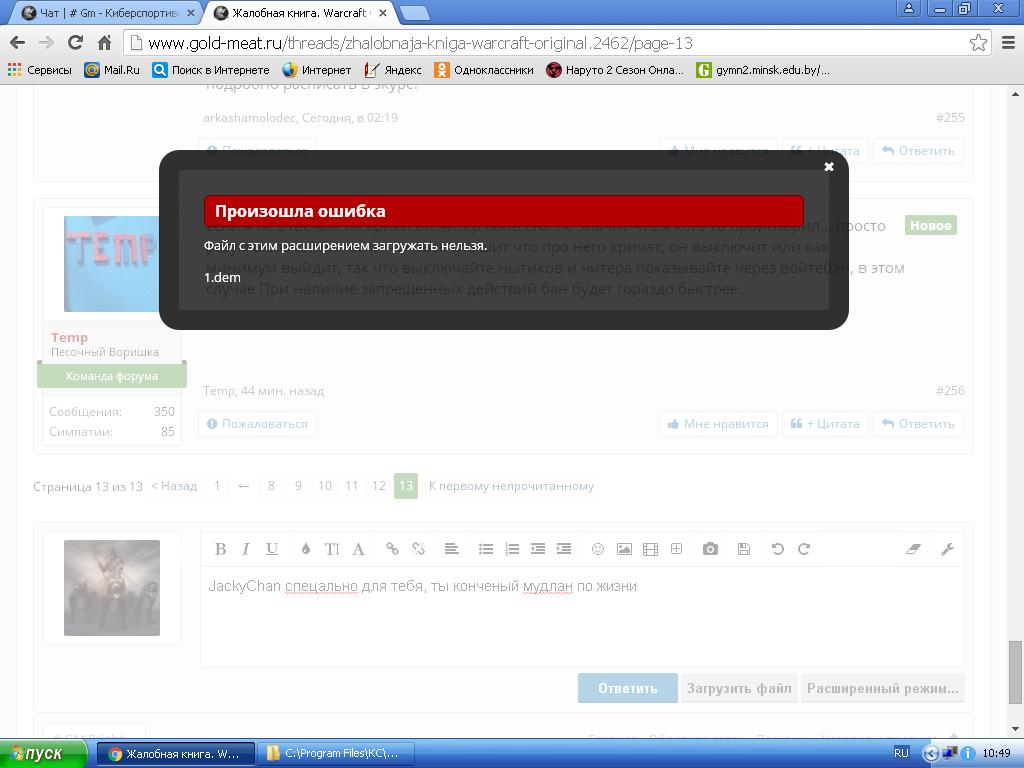The width and height of the screenshot is (1024, 768).
Task: Bookmark this page with the star icon
Action: [978, 43]
